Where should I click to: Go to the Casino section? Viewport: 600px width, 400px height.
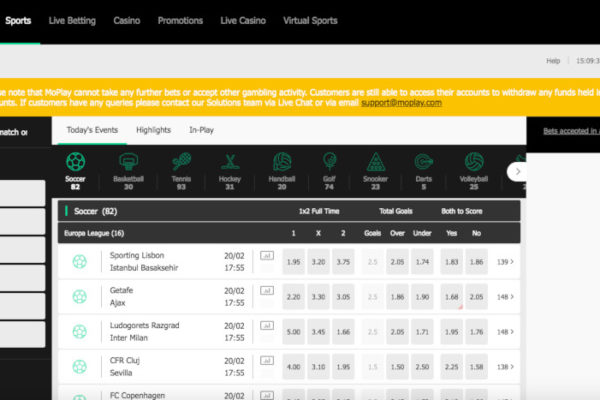coord(127,21)
